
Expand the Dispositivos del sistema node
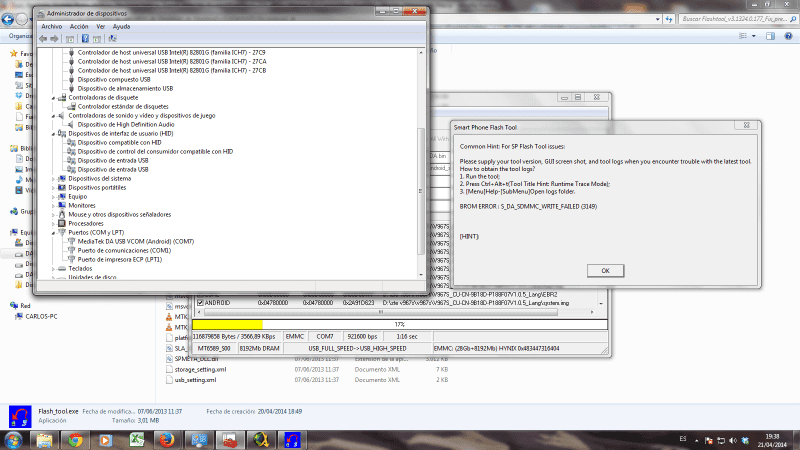coord(54,179)
